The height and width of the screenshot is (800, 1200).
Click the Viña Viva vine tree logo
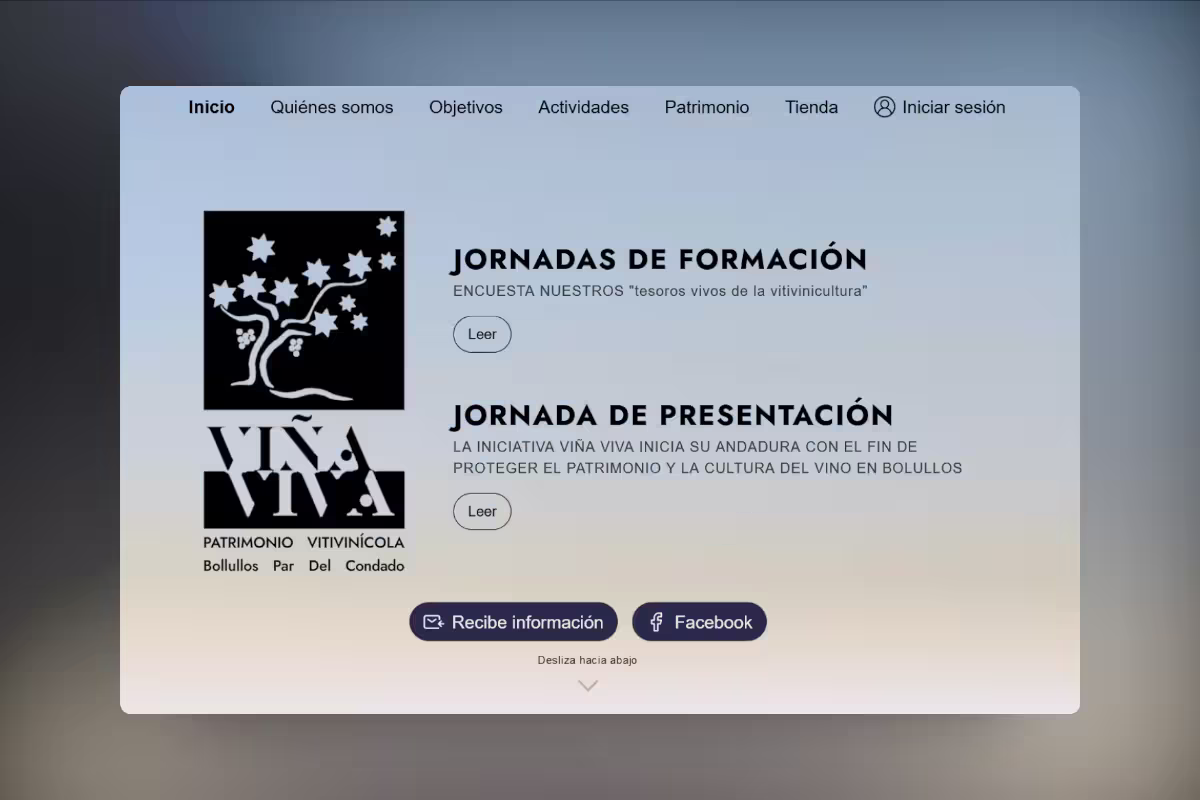(x=304, y=310)
